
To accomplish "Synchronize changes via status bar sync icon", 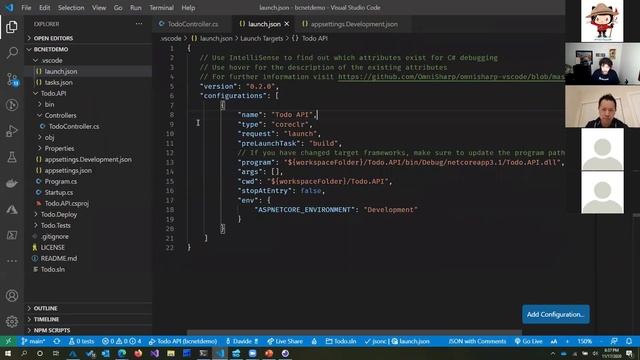I will click(x=57, y=341).
